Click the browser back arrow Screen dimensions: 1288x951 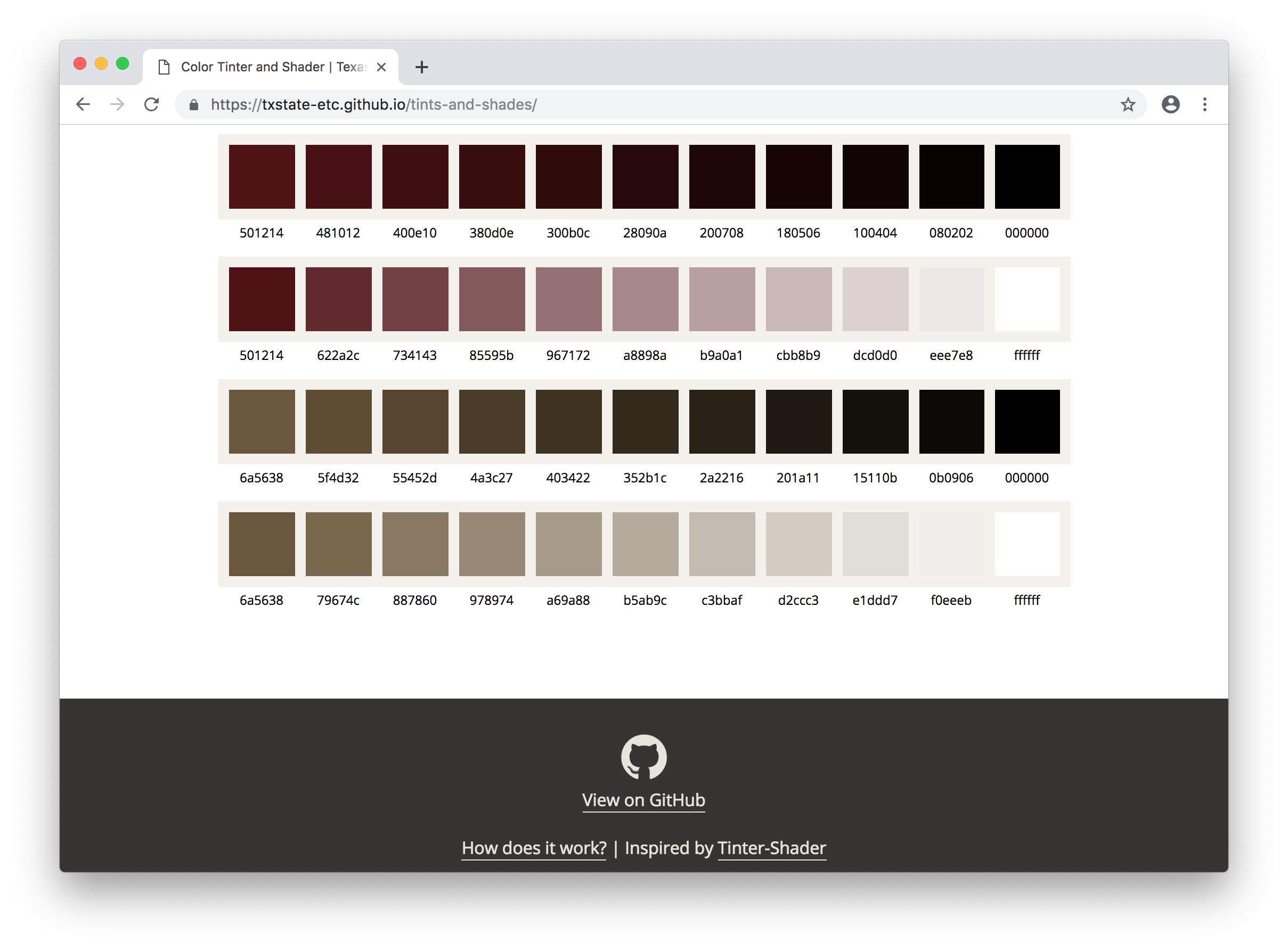click(83, 104)
